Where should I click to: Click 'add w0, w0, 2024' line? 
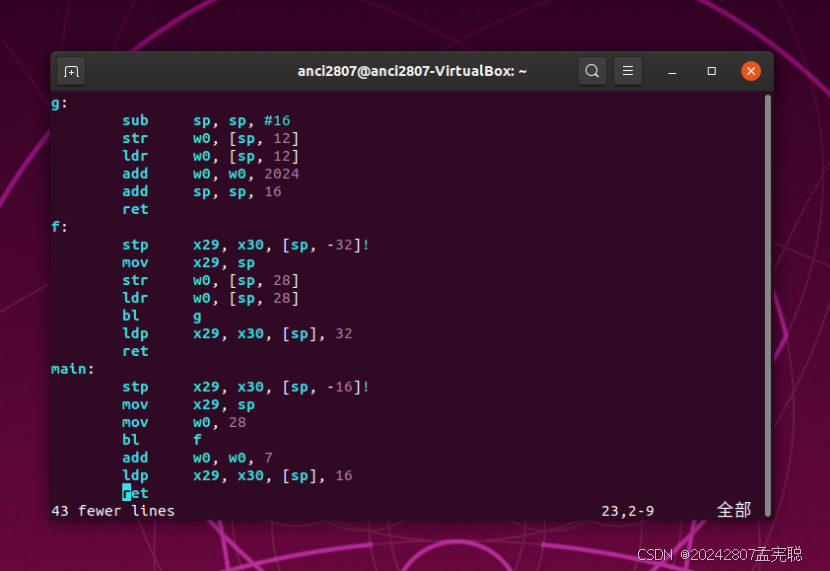(210, 174)
